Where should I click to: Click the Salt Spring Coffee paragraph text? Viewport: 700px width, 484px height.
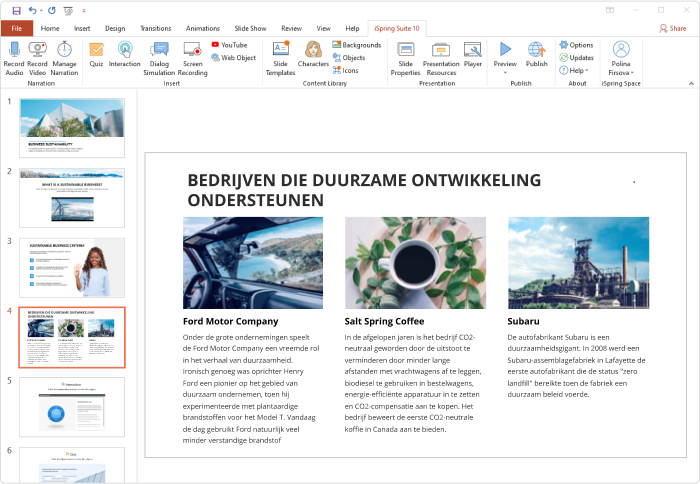click(413, 383)
